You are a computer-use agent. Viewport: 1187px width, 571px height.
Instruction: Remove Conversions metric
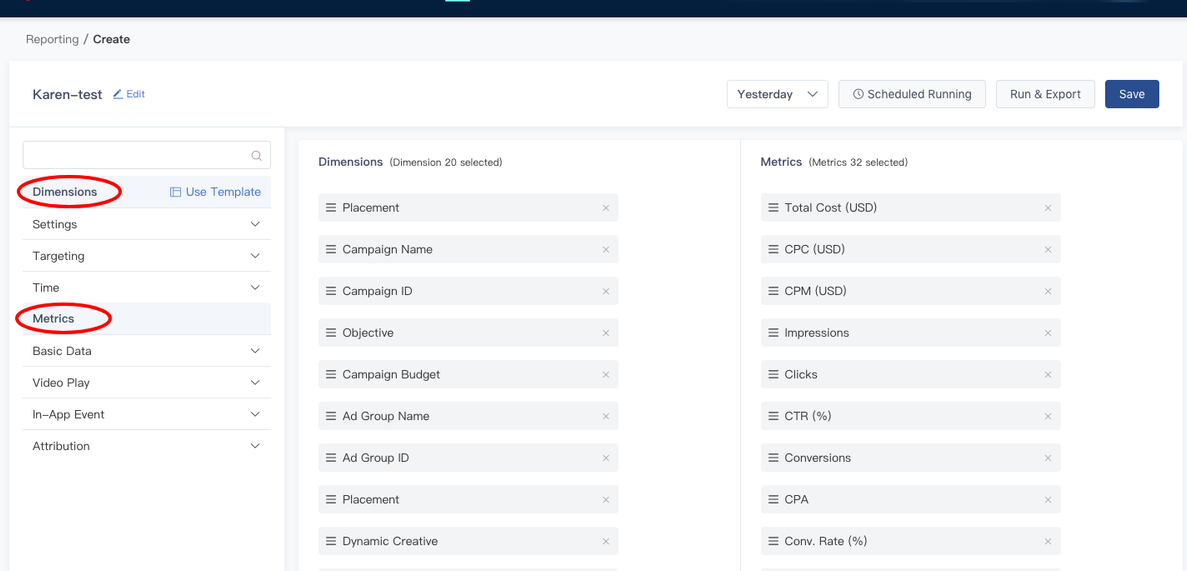pyautogui.click(x=1048, y=457)
